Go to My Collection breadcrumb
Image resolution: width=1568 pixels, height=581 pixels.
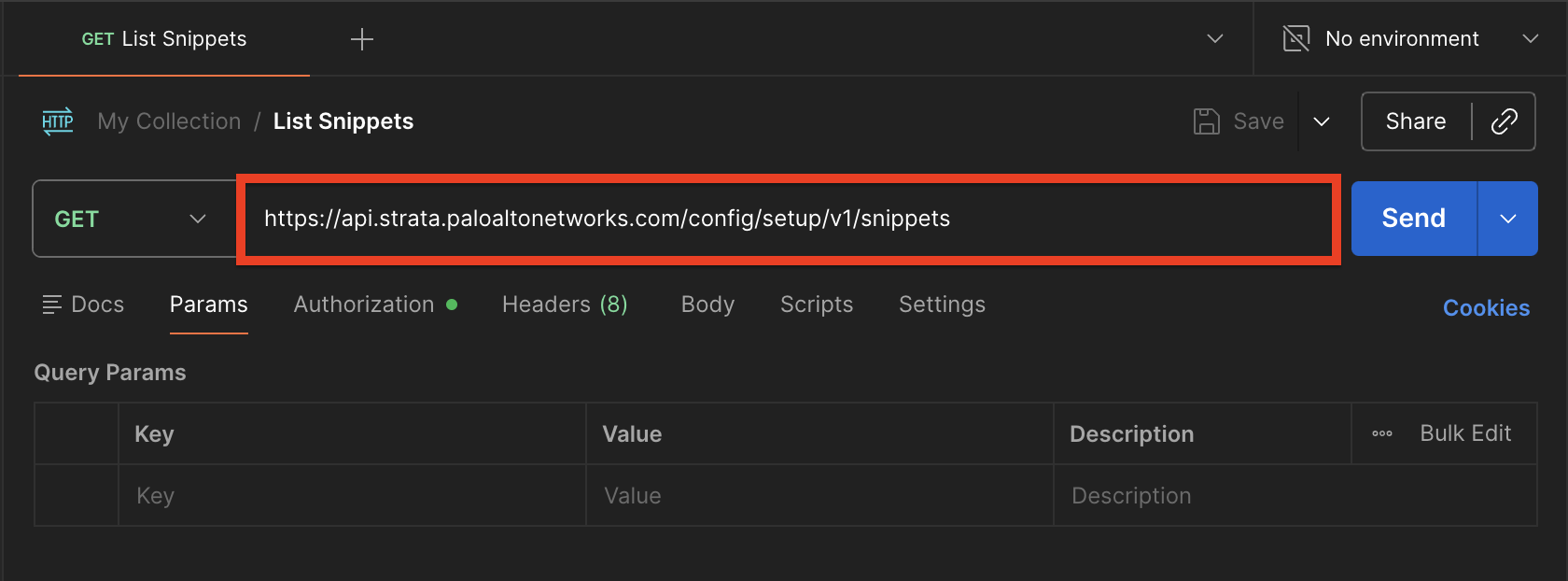169,121
